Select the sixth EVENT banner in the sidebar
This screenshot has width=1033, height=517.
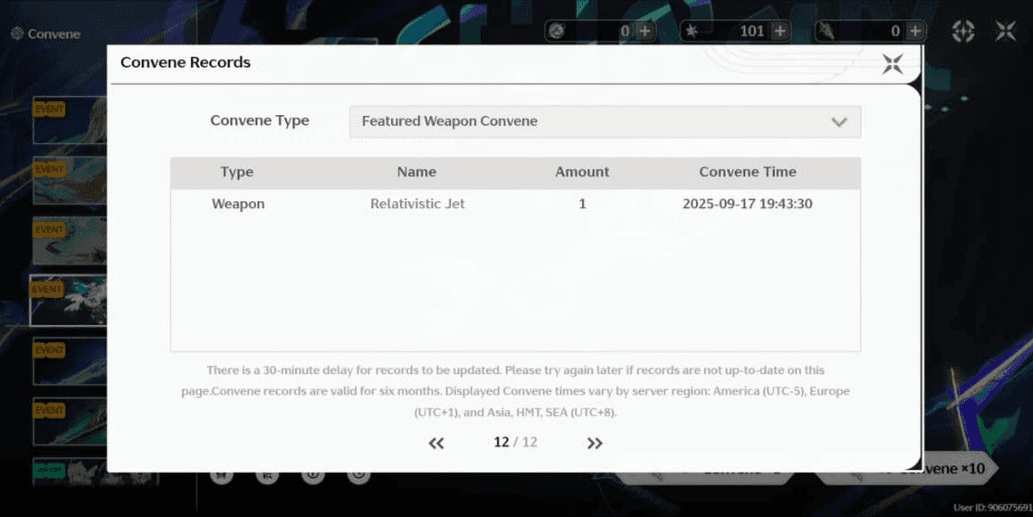pyautogui.click(x=68, y=421)
